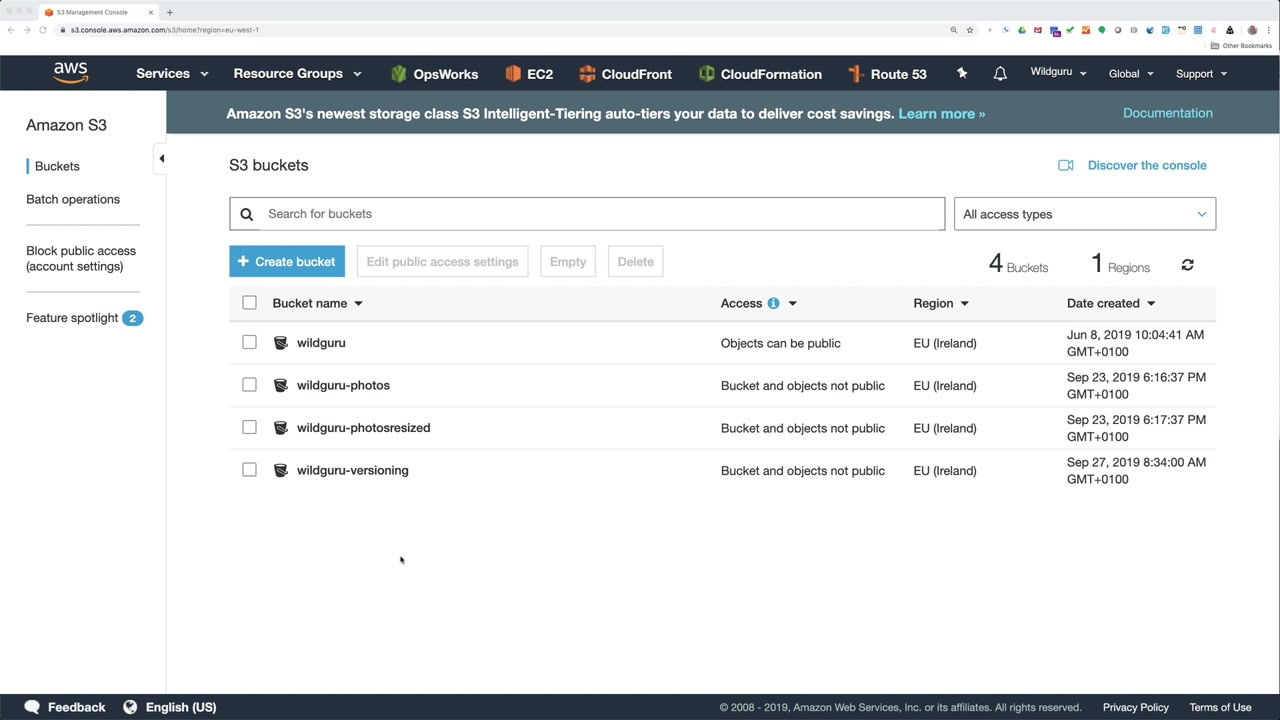
Task: Click the language globe icon
Action: point(130,707)
